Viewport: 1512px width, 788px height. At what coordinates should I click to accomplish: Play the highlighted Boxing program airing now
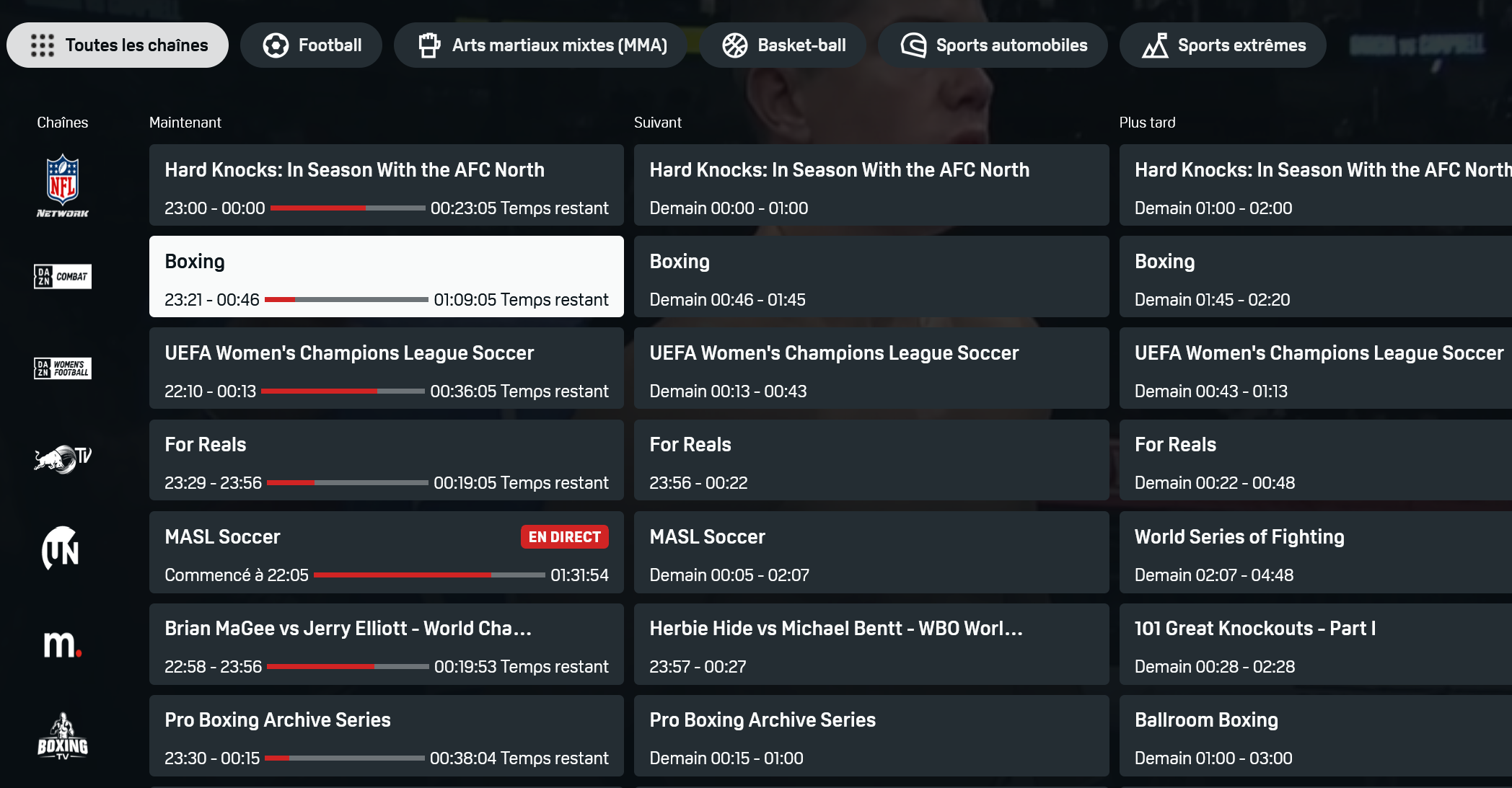(x=387, y=276)
